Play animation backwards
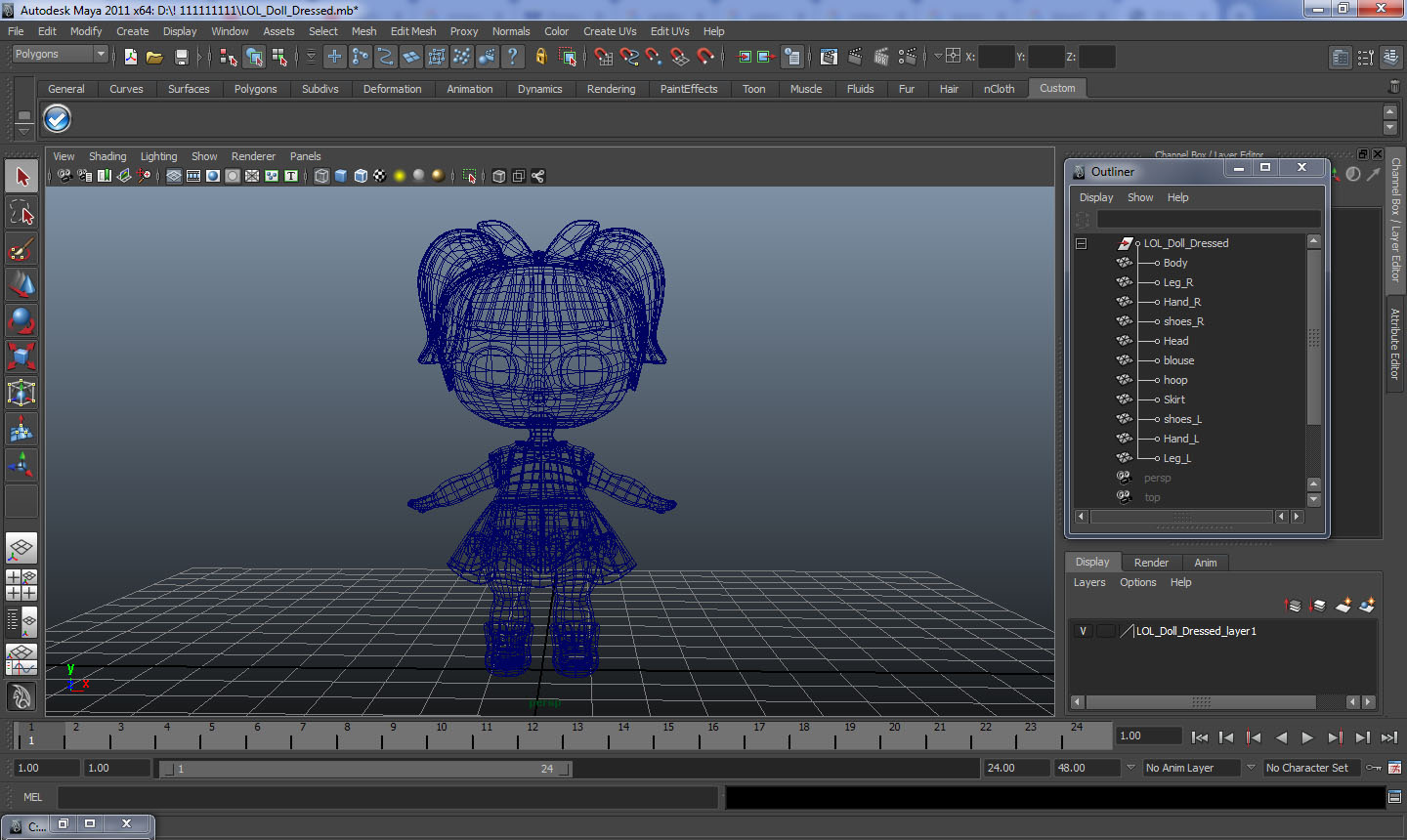This screenshot has height=840, width=1407. pyautogui.click(x=1281, y=737)
